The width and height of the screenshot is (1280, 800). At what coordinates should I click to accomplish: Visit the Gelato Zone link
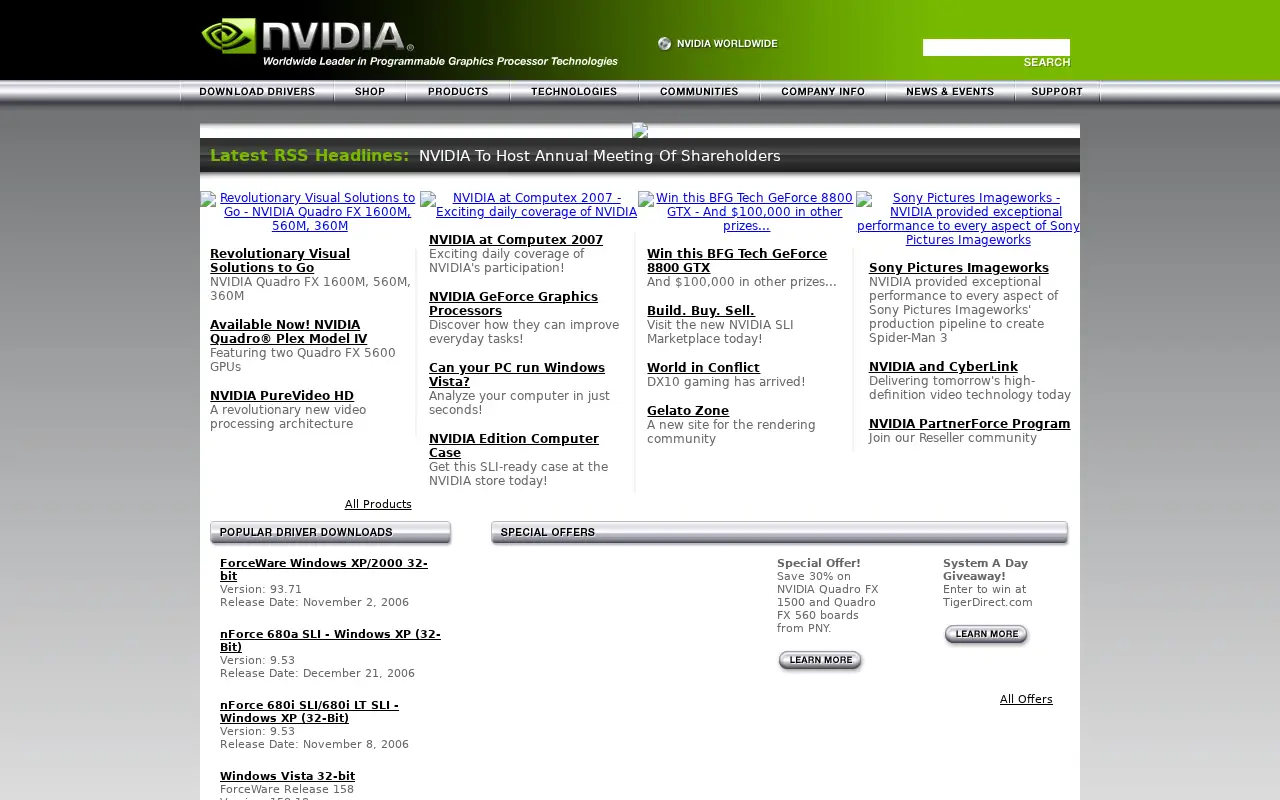click(688, 411)
